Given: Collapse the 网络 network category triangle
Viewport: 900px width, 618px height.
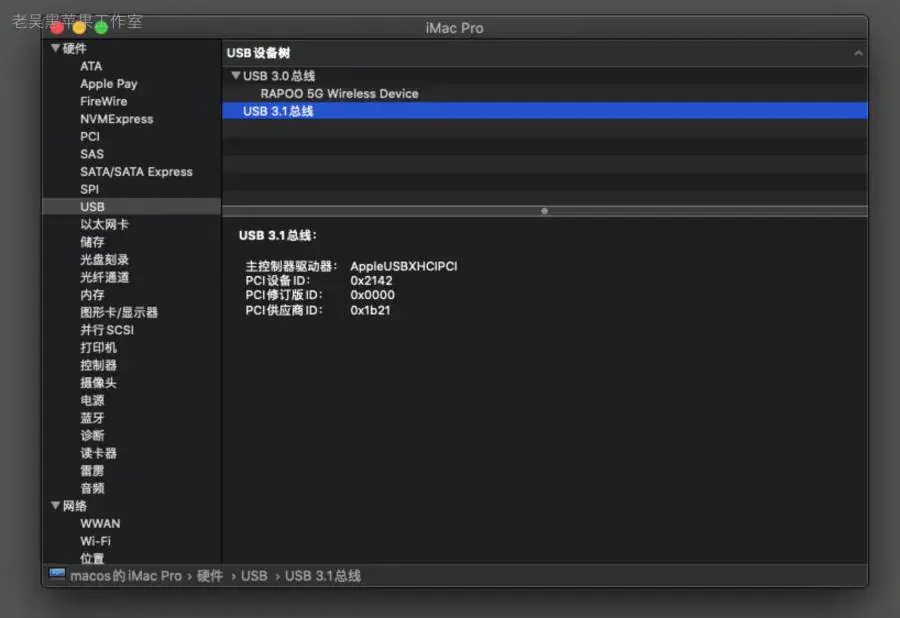Looking at the screenshot, I should point(55,506).
